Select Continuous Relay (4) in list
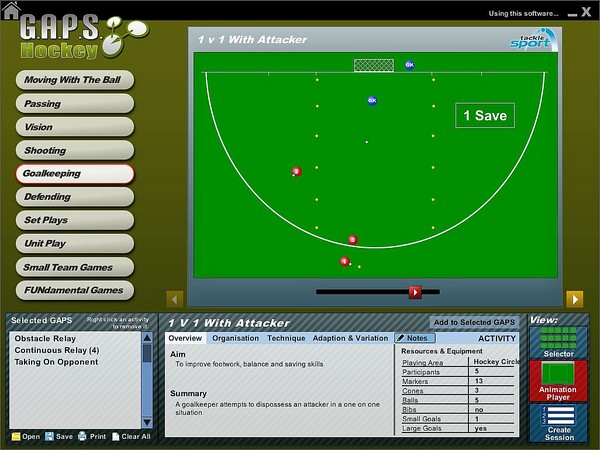 pos(57,350)
